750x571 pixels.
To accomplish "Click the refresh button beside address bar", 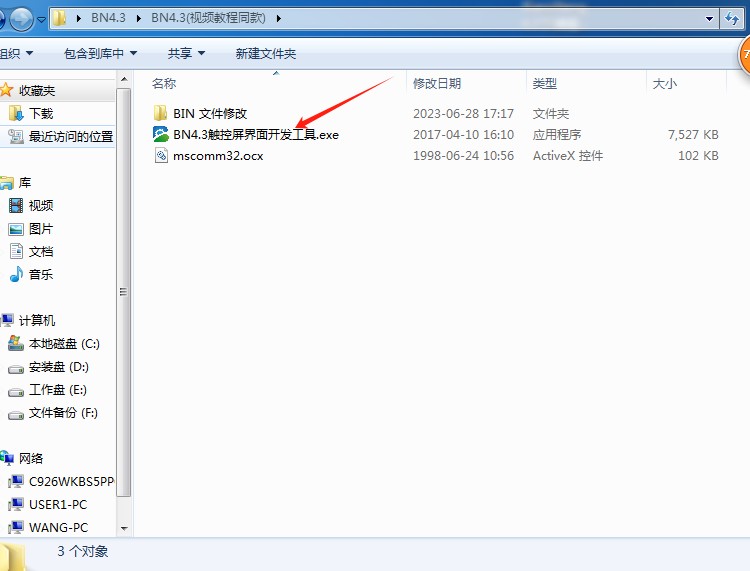I will [x=732, y=19].
